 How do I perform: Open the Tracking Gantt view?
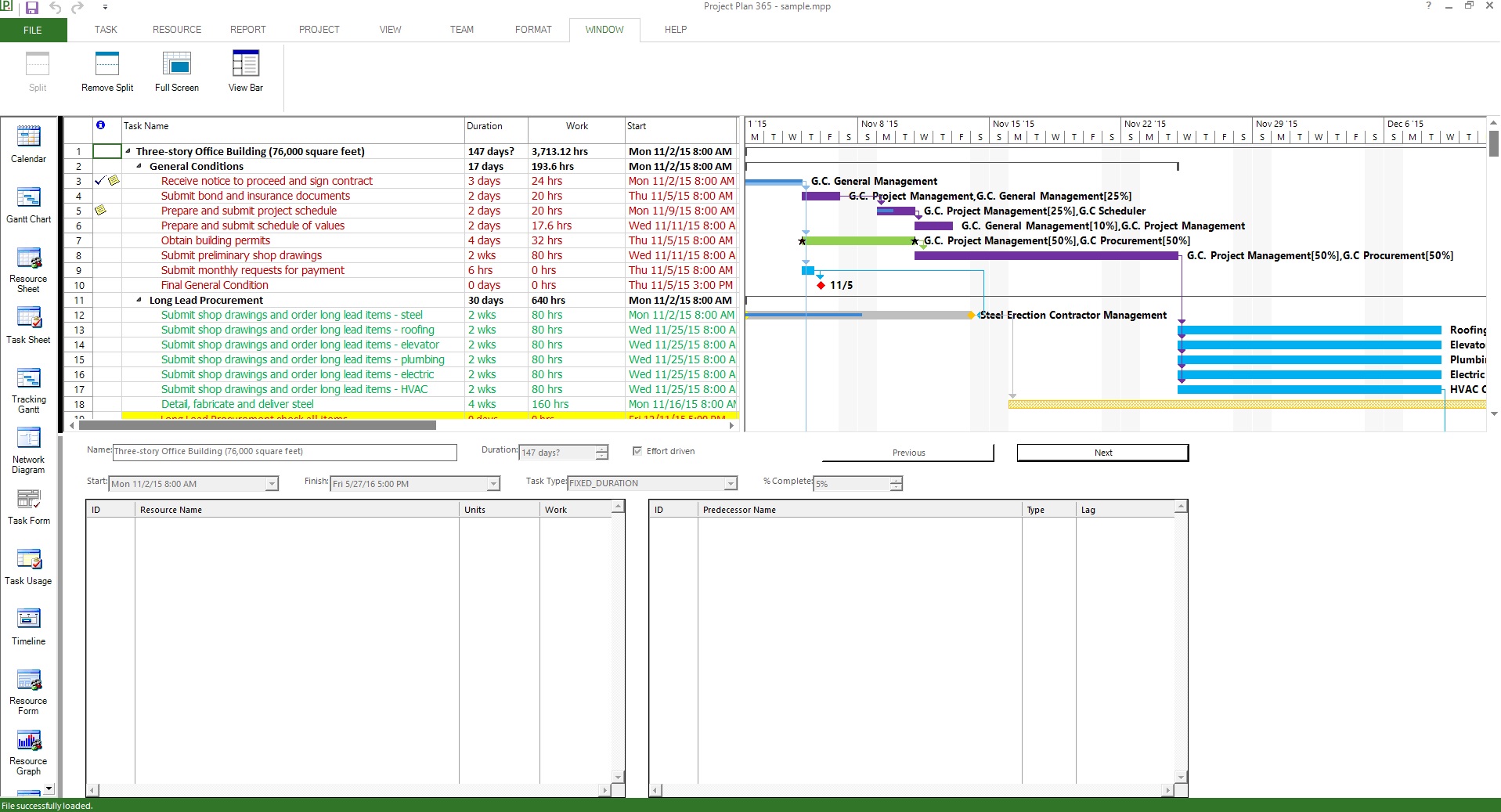click(x=28, y=388)
